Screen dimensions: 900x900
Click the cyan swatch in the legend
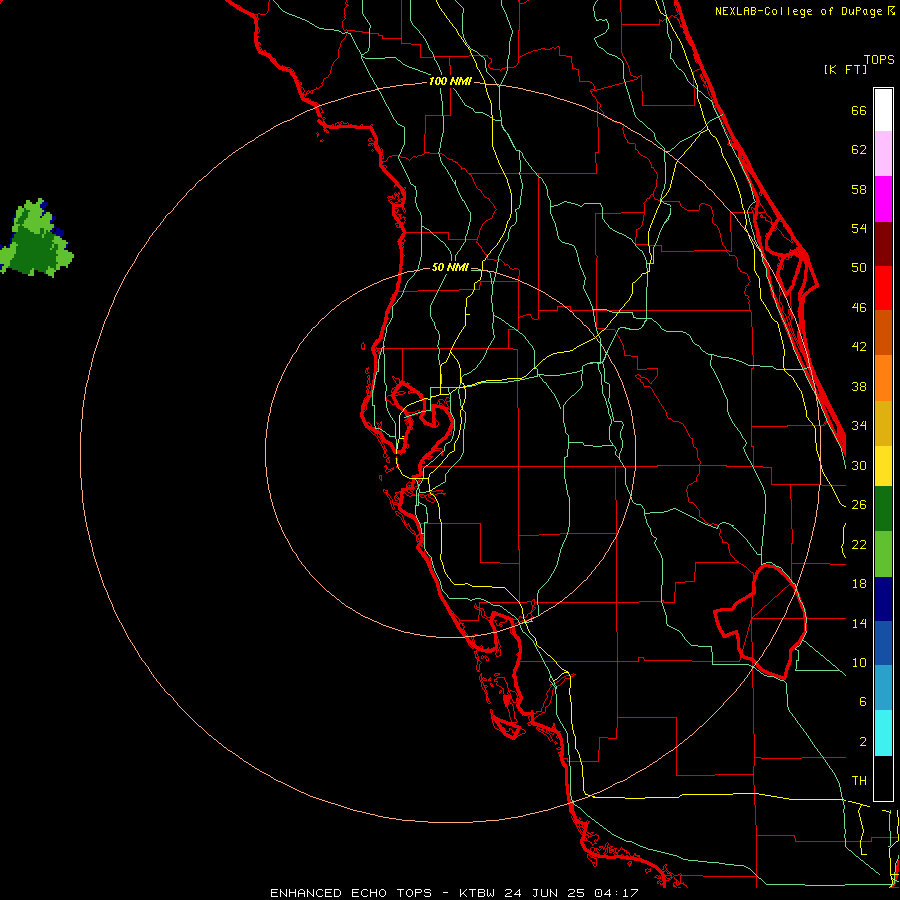coord(883,733)
